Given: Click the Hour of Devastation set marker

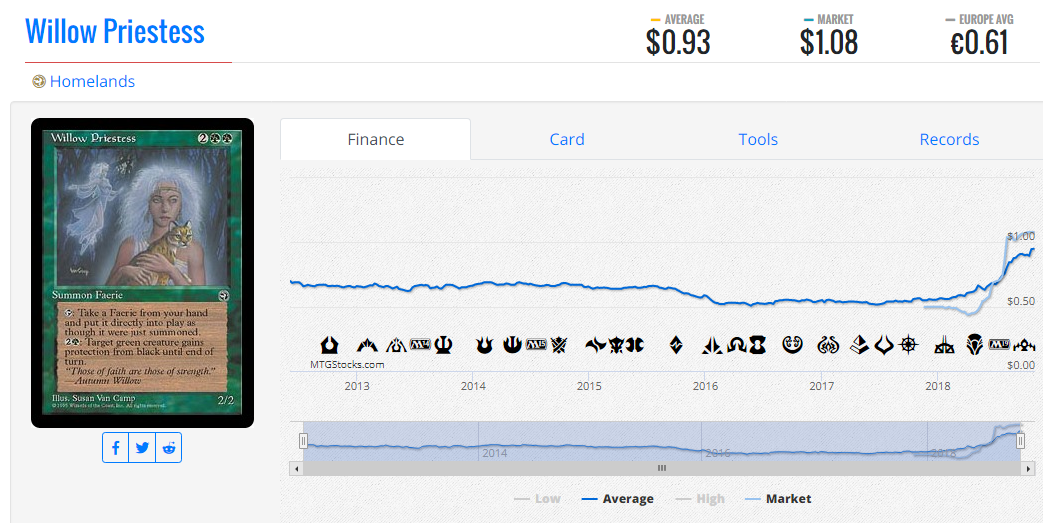Looking at the screenshot, I should [x=884, y=345].
